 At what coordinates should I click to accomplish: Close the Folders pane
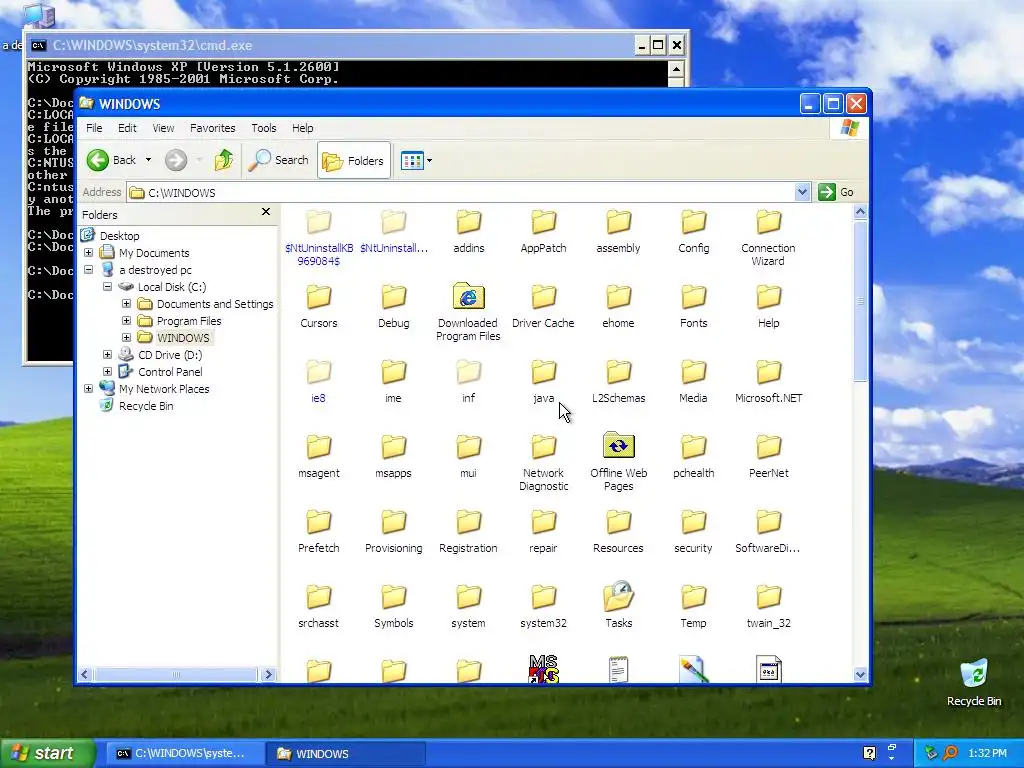pos(266,212)
